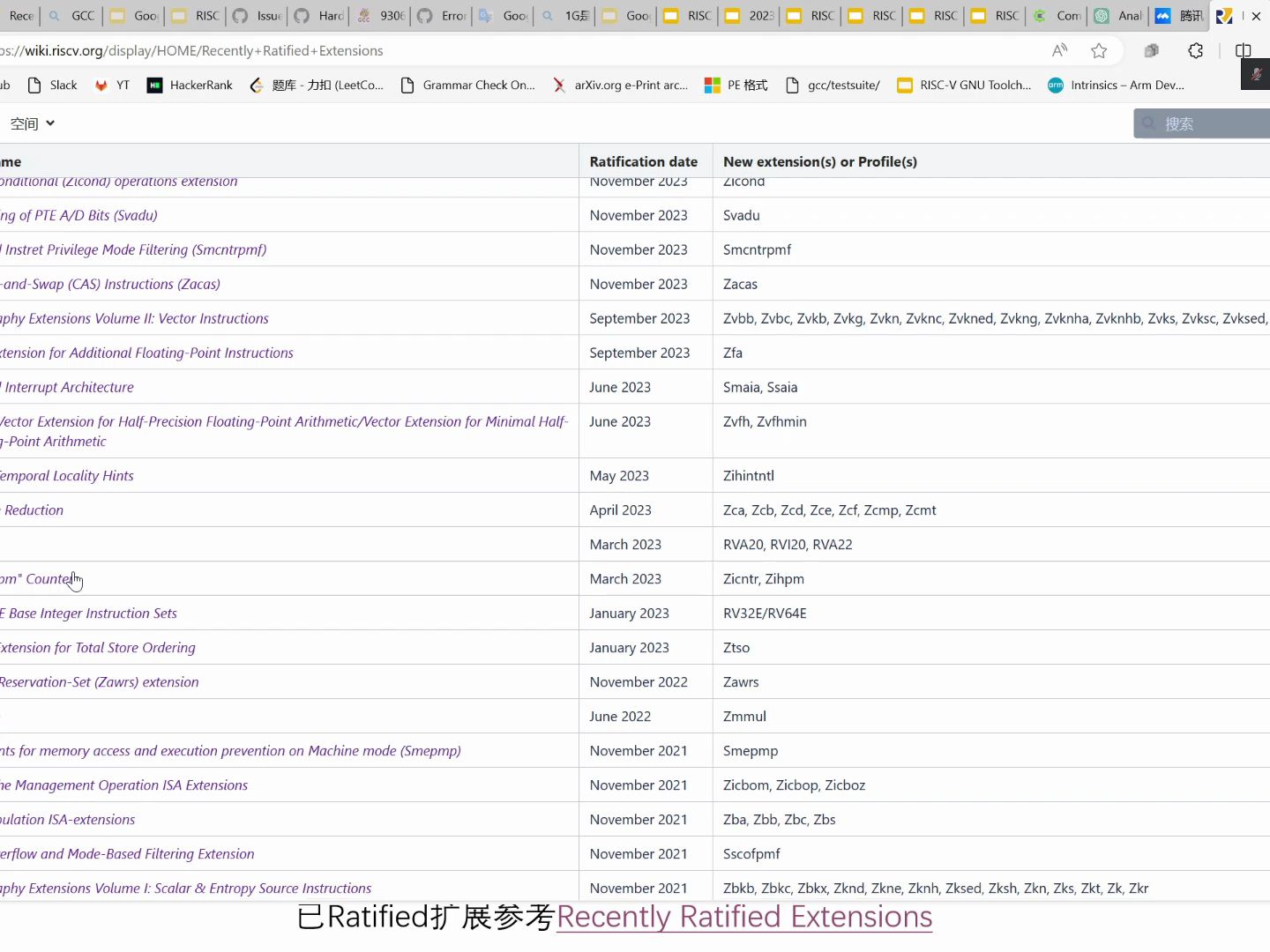Screen dimensions: 1270x952
Task: Open the Base Integer Instruction Sets link
Action: click(x=88, y=613)
